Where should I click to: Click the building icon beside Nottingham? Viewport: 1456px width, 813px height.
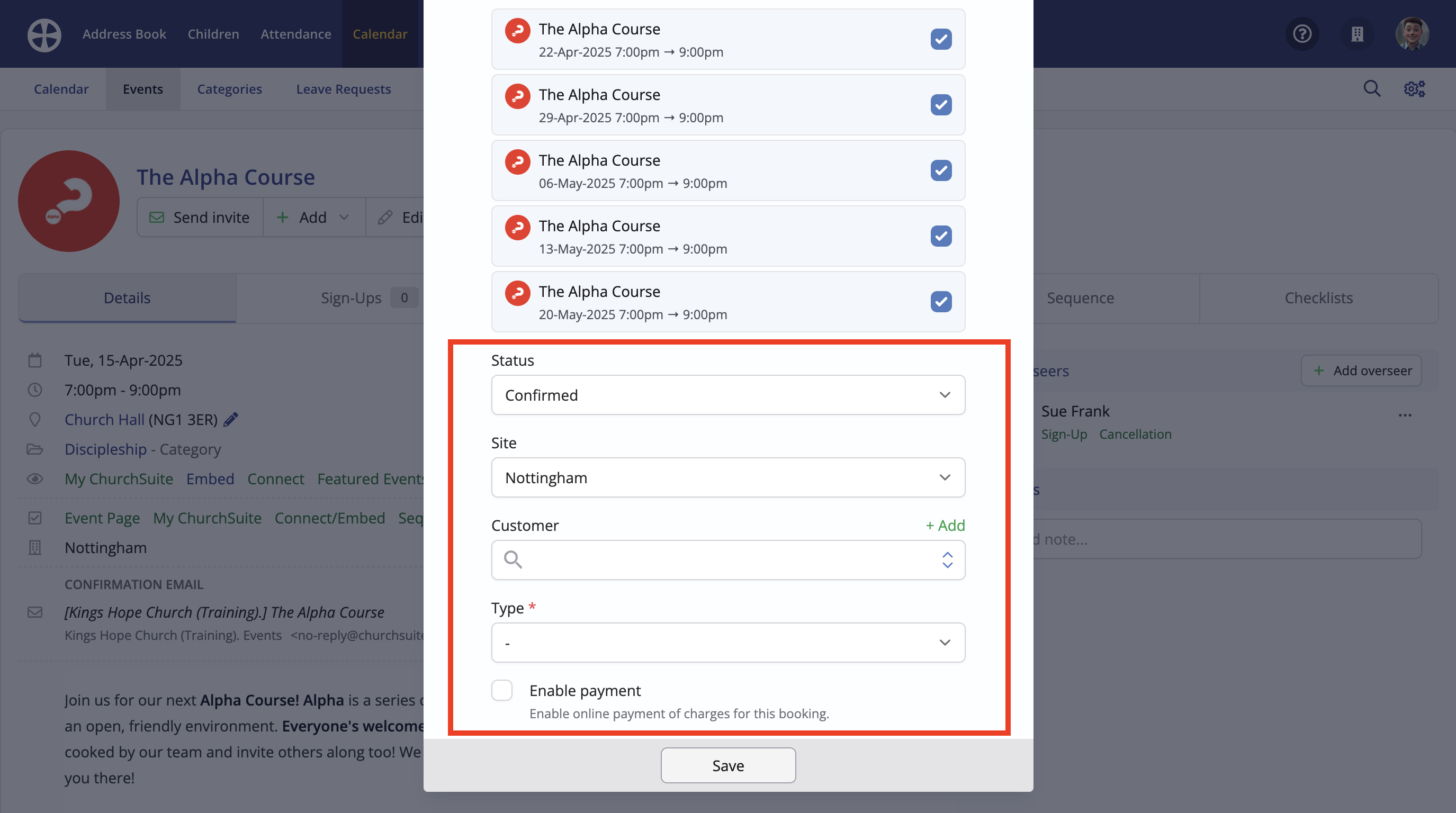coord(35,548)
